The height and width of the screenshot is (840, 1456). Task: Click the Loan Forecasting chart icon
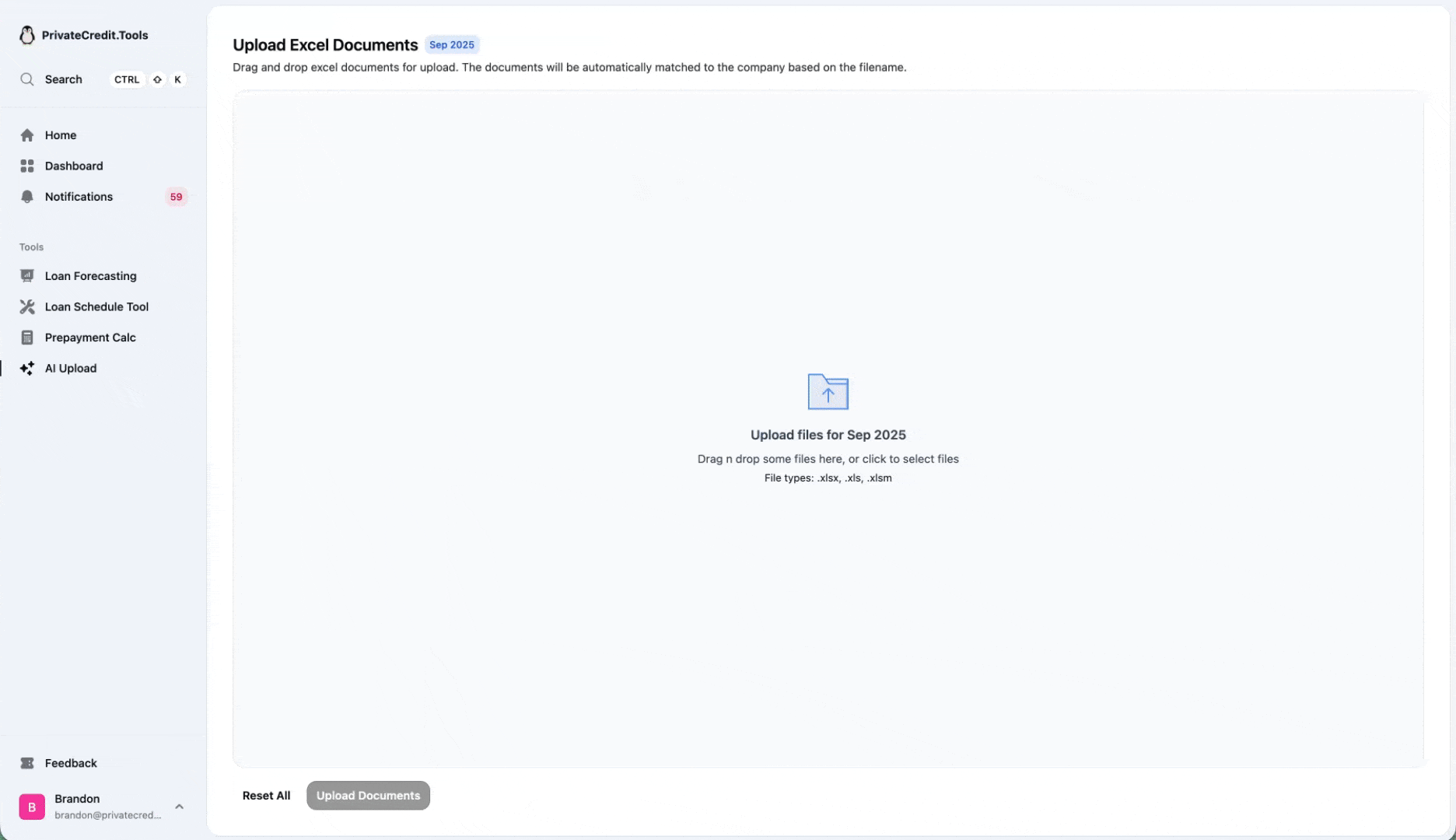tap(27, 276)
